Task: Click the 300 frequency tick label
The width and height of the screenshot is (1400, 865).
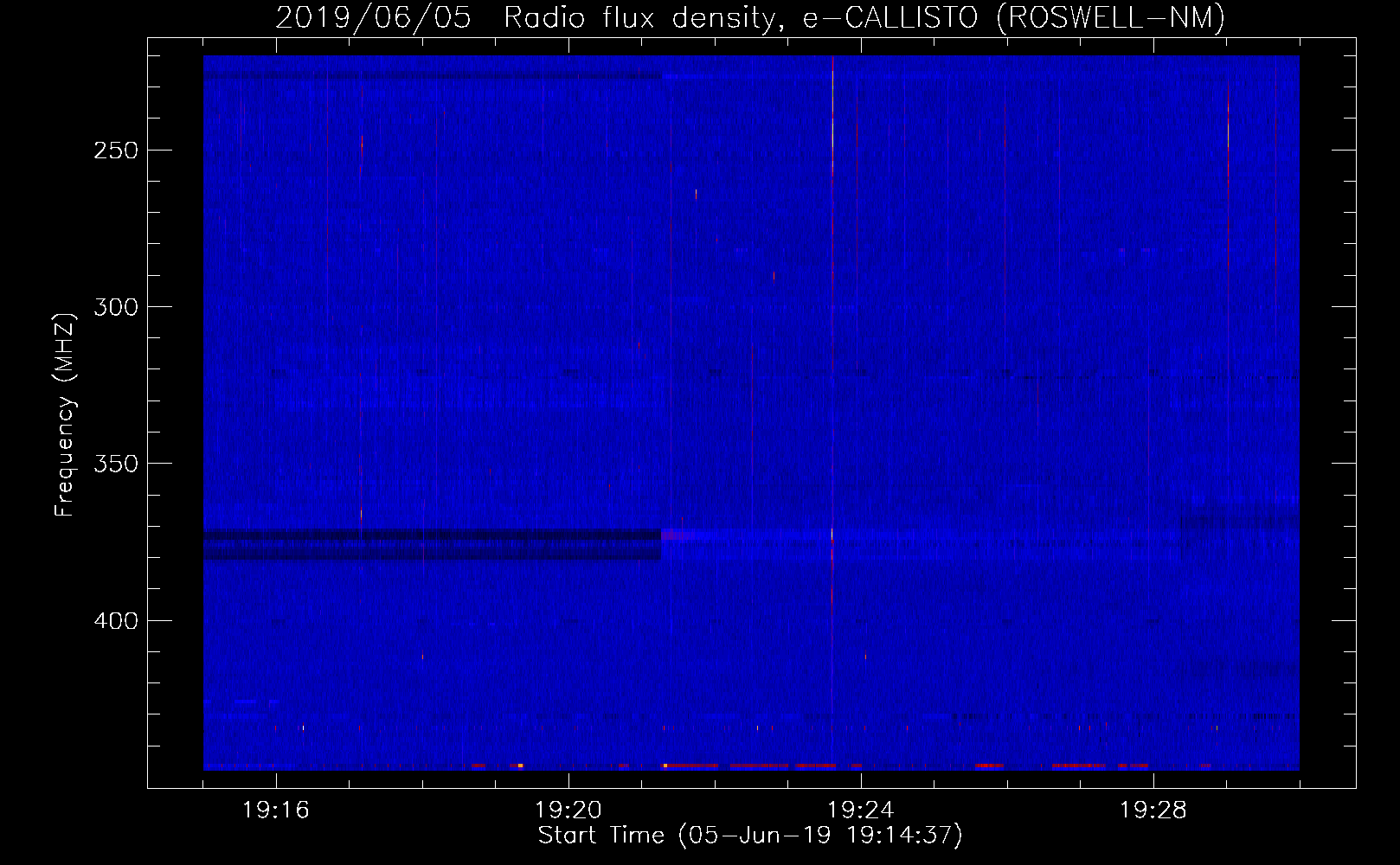Action: pyautogui.click(x=116, y=307)
